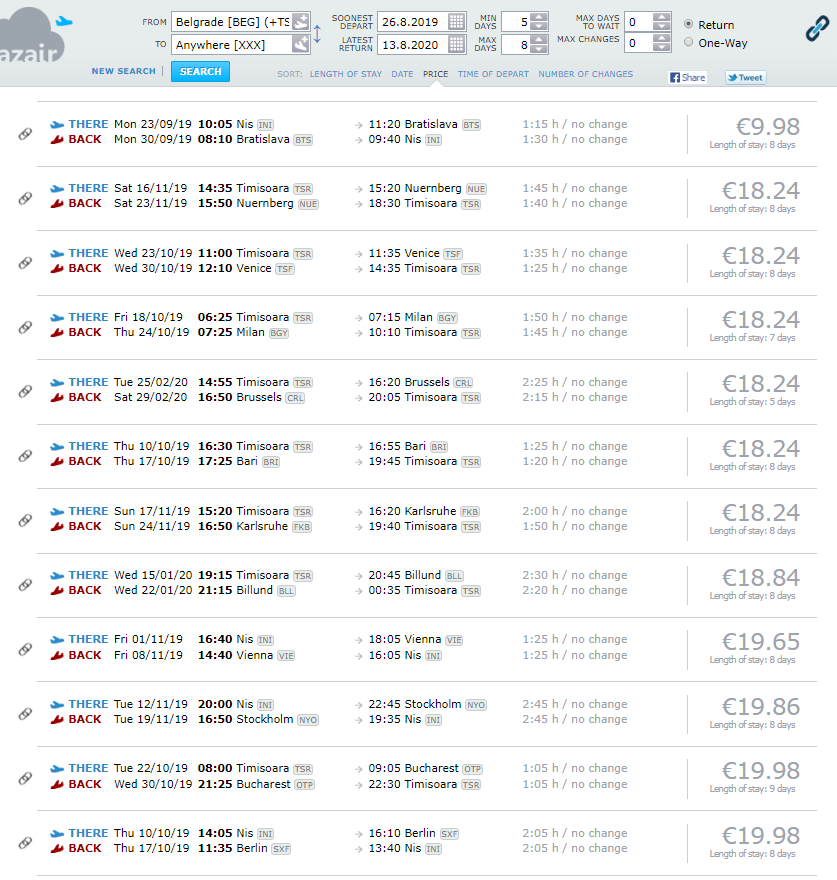Increase Max Days To Wait value
The width and height of the screenshot is (837, 880).
click(x=662, y=17)
